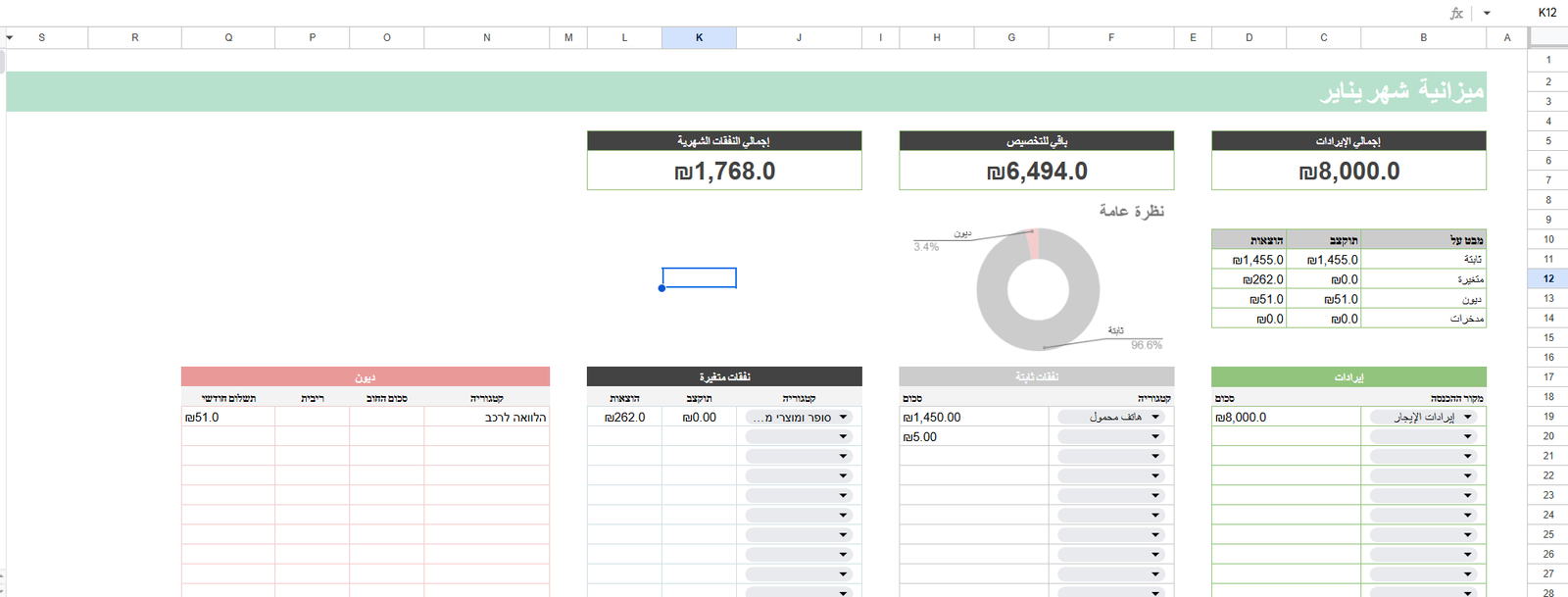Viewport: 1568px width, 597px height.
Task: Open the empty column F dropdown in row 21
Action: click(1155, 456)
